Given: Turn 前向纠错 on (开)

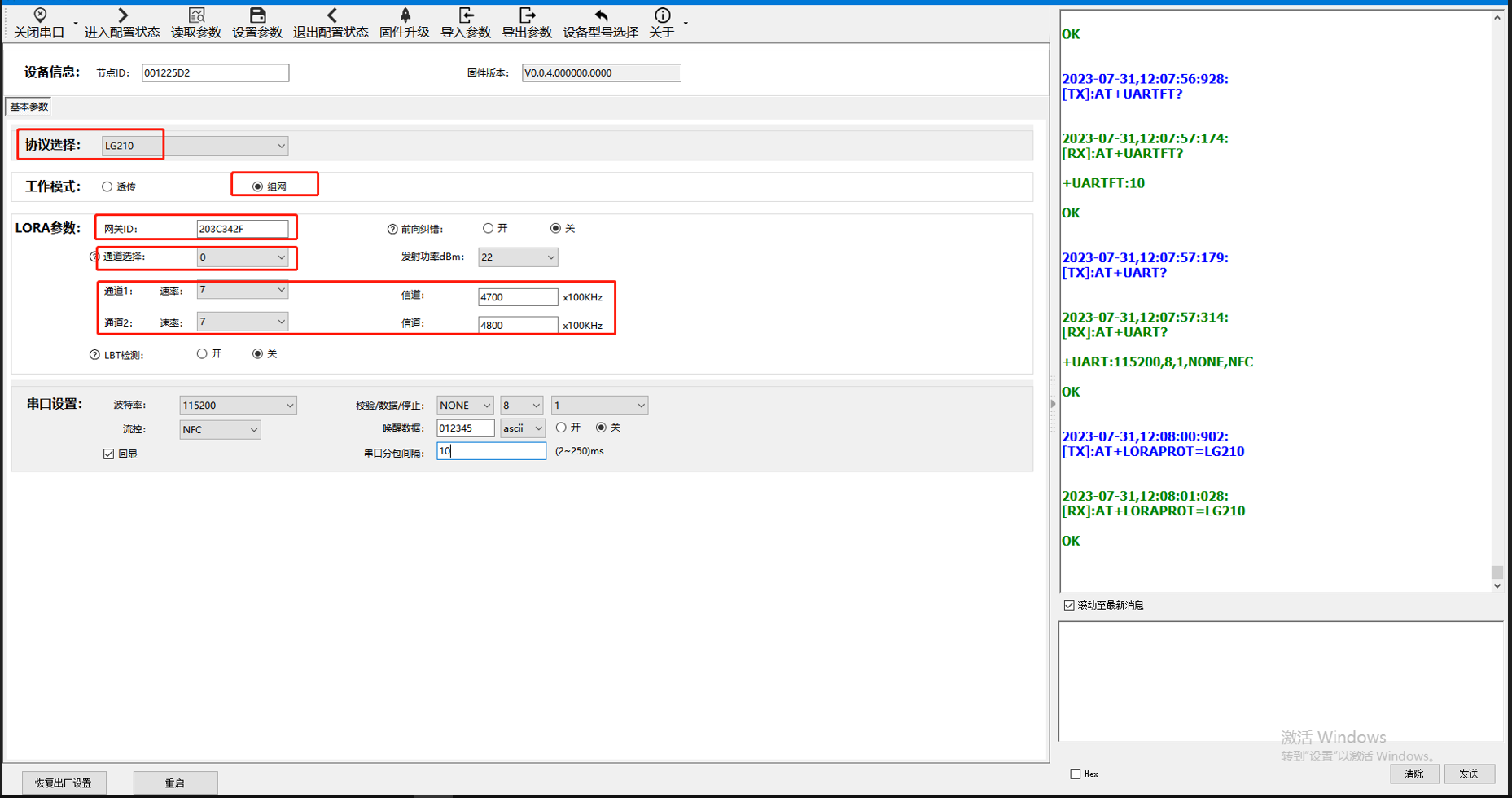Looking at the screenshot, I should [488, 228].
